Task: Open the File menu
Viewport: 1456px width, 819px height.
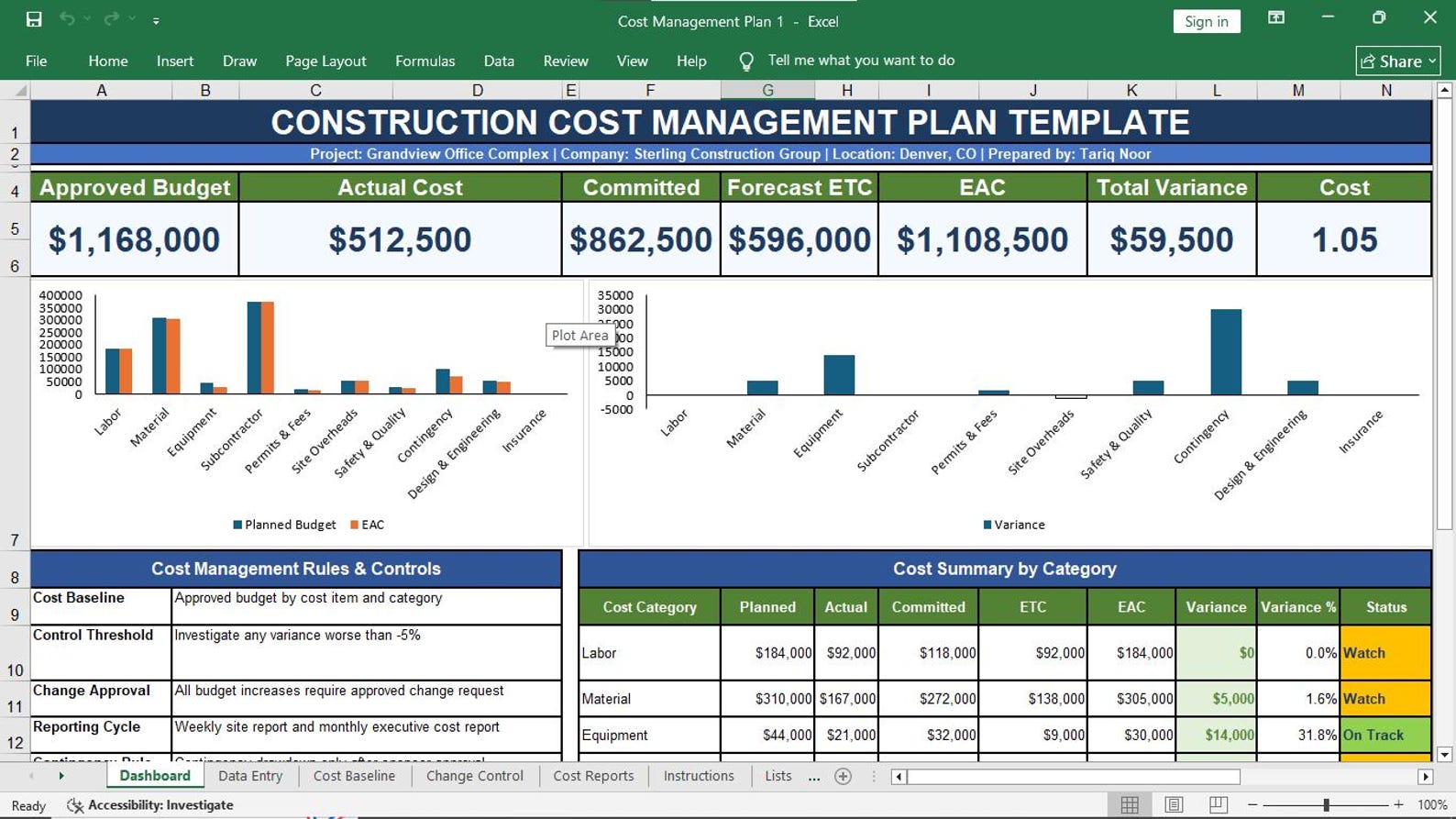Action: point(37,61)
